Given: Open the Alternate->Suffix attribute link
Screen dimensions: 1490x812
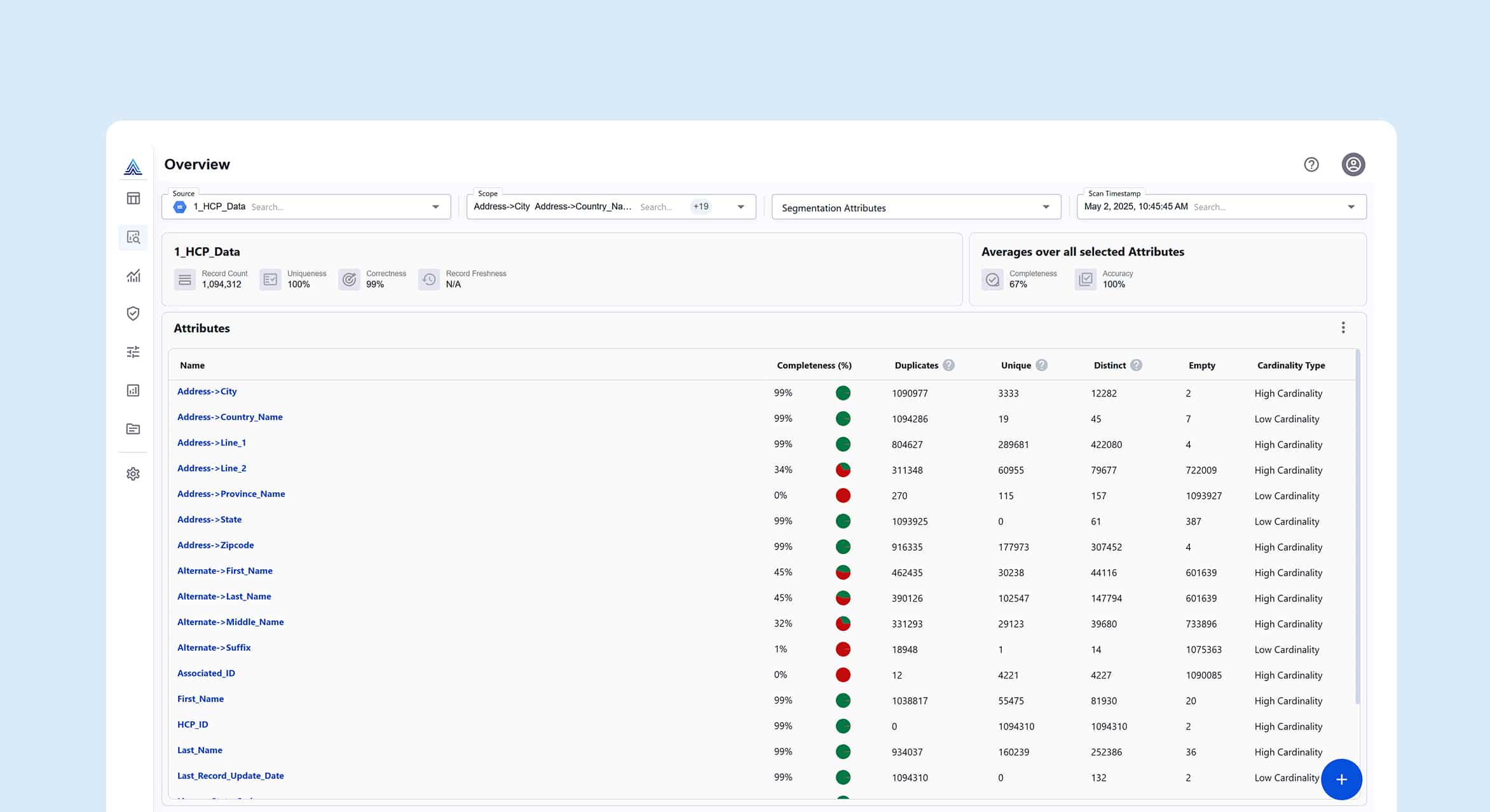Looking at the screenshot, I should pos(214,647).
